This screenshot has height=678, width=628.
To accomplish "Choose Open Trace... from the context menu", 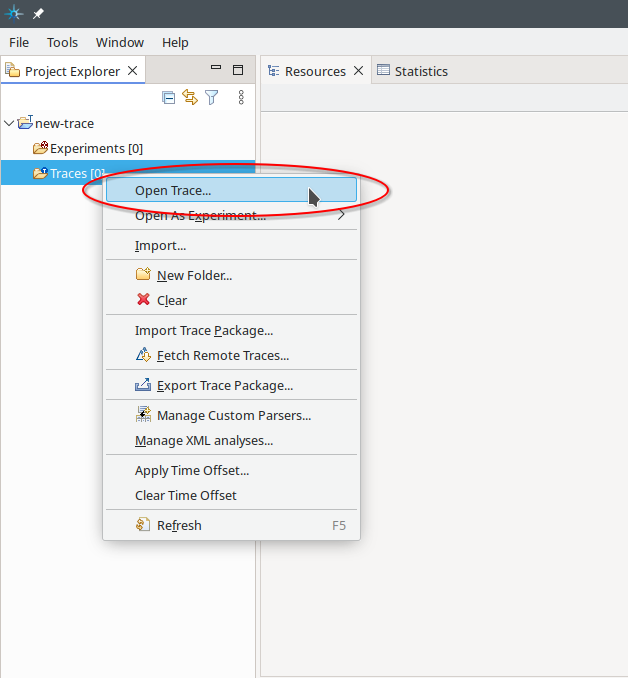I will pyautogui.click(x=173, y=190).
